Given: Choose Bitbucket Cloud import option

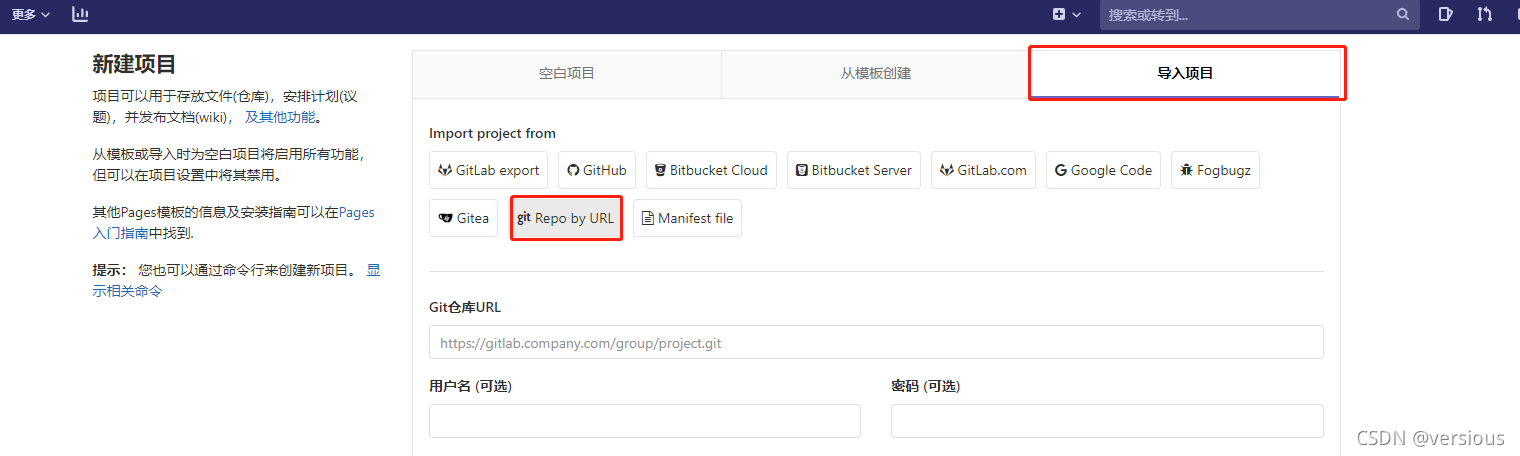Looking at the screenshot, I should (711, 170).
